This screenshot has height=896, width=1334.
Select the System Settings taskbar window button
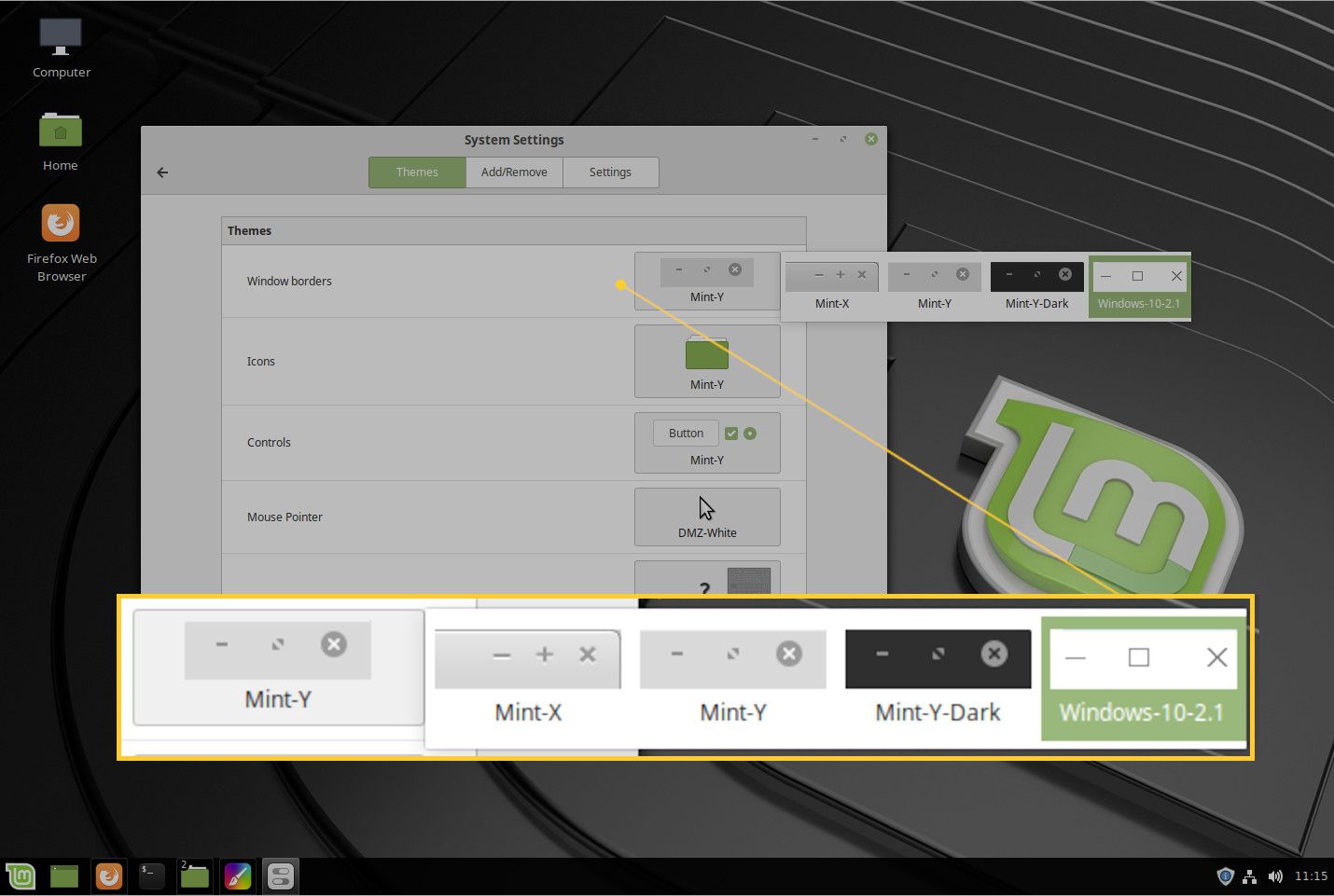(281, 876)
